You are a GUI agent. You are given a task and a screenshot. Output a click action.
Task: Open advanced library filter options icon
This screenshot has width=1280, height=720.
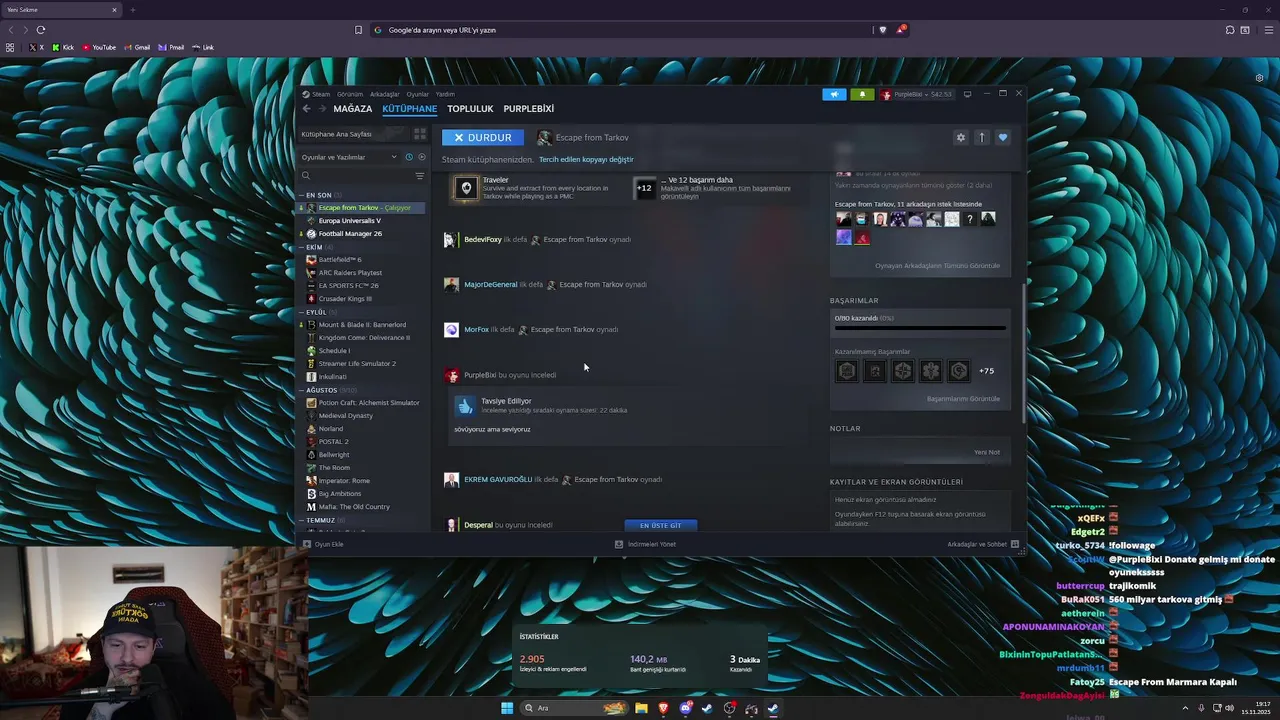420,176
